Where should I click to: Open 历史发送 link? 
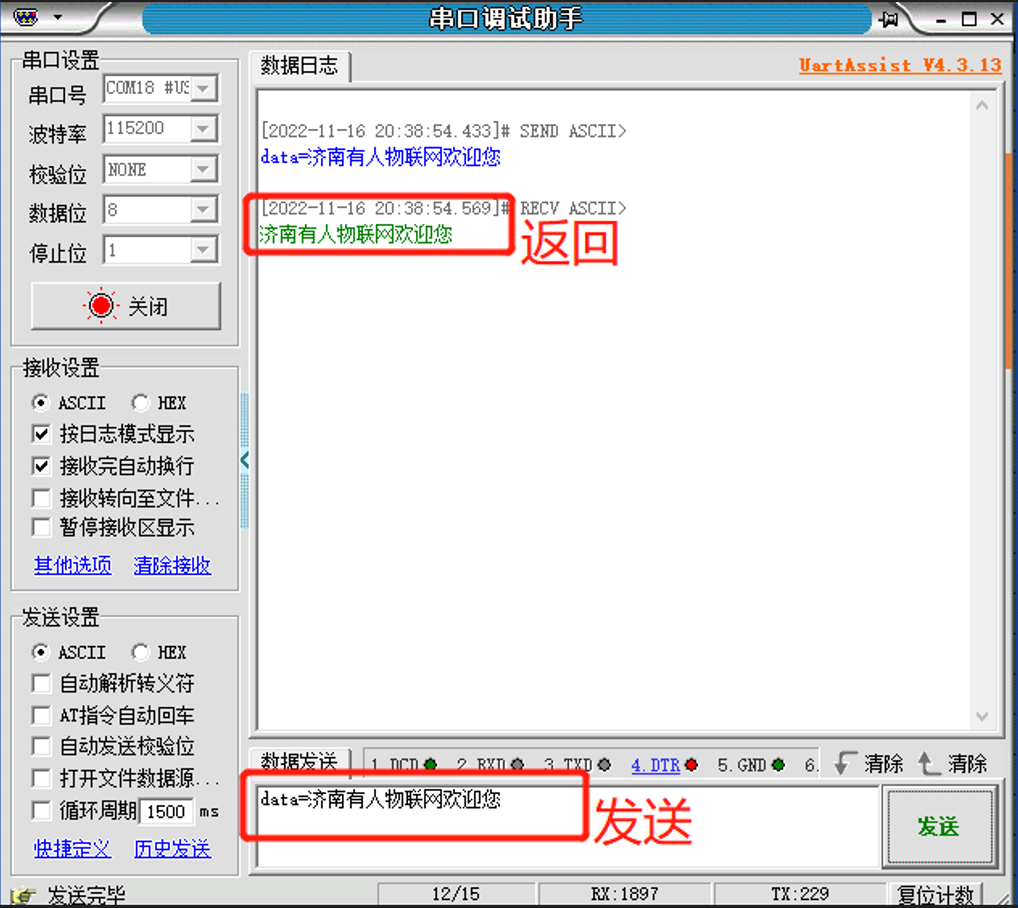tap(172, 848)
